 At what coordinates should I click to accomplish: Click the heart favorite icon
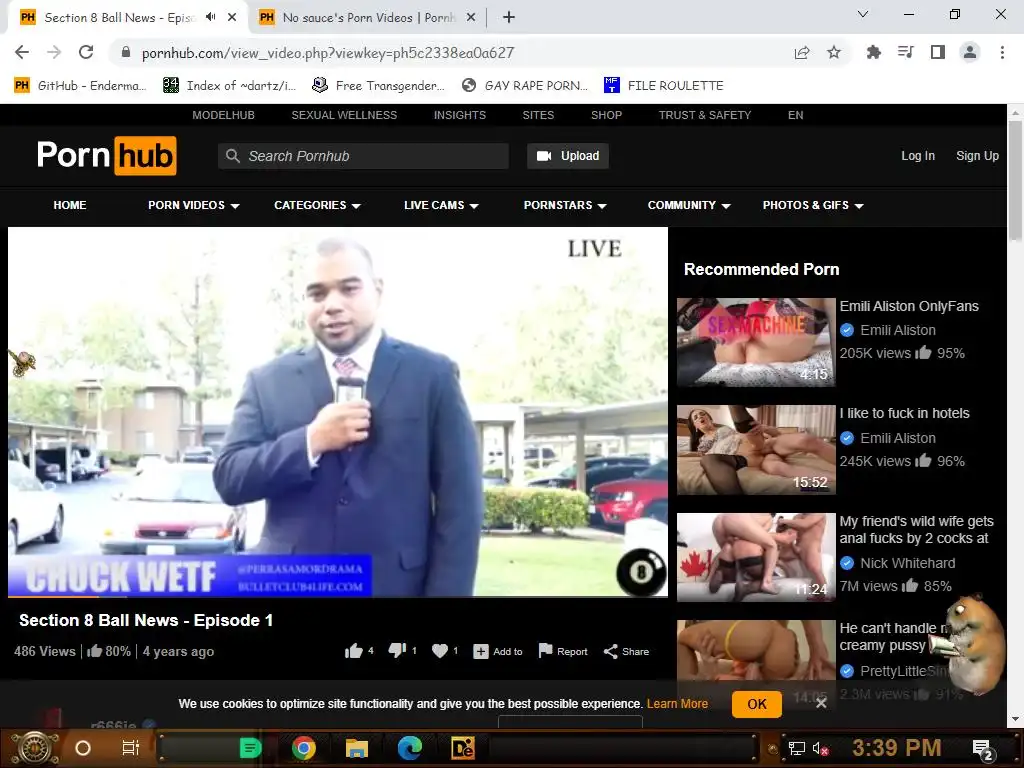[x=440, y=650]
